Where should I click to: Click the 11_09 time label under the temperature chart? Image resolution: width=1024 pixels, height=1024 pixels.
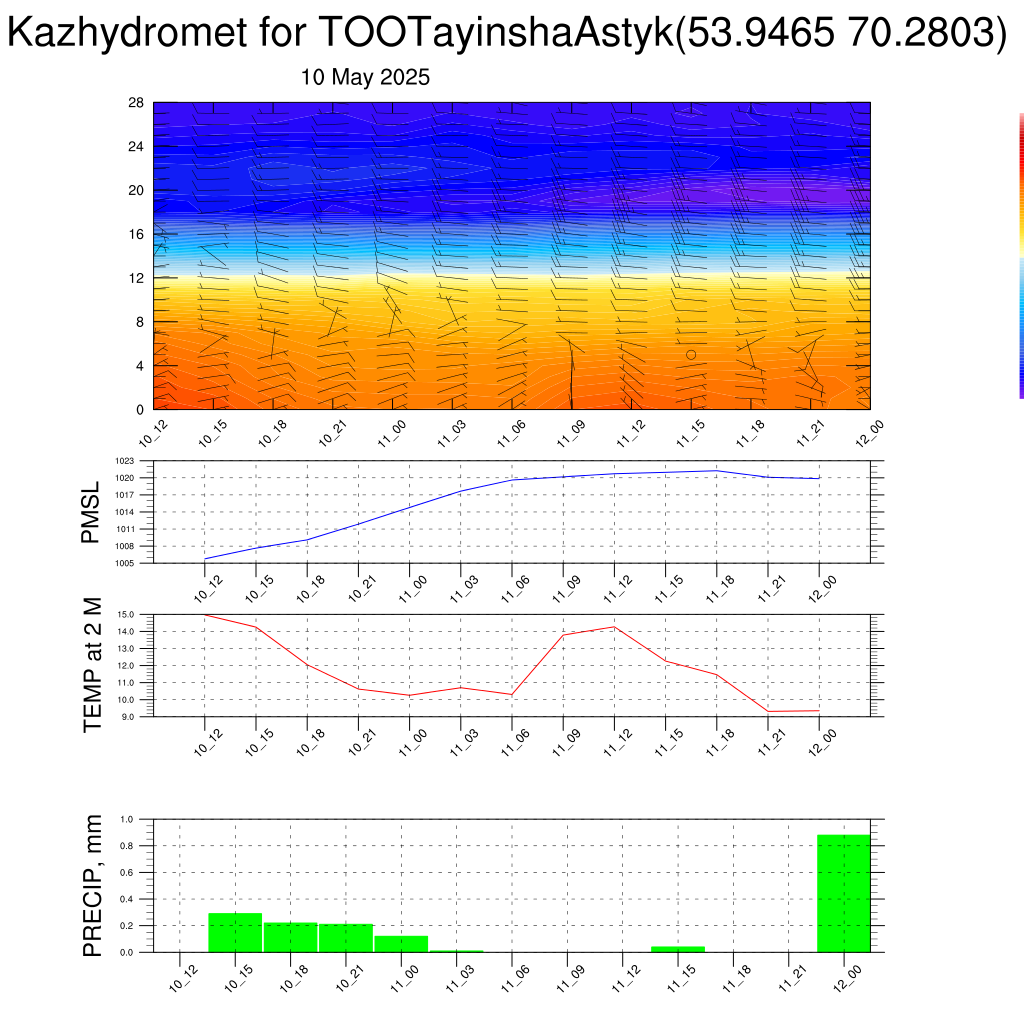pyautogui.click(x=567, y=742)
